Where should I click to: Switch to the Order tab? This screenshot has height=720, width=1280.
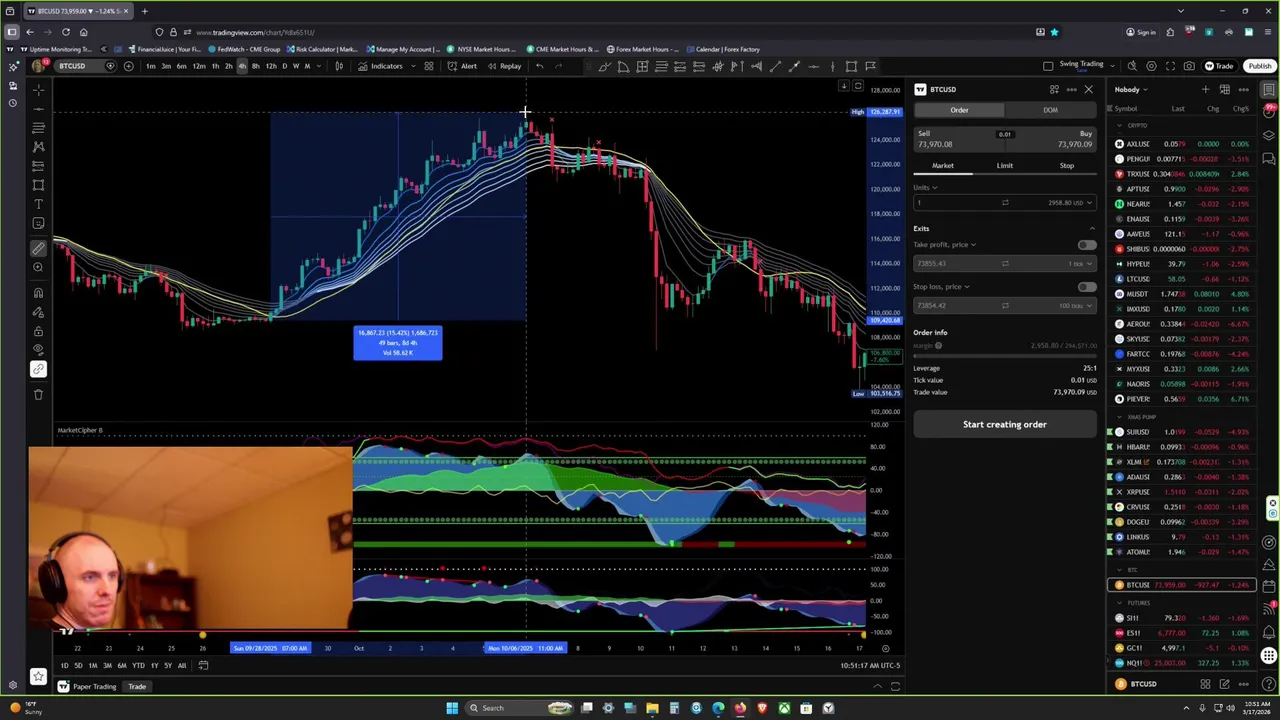[x=959, y=110]
